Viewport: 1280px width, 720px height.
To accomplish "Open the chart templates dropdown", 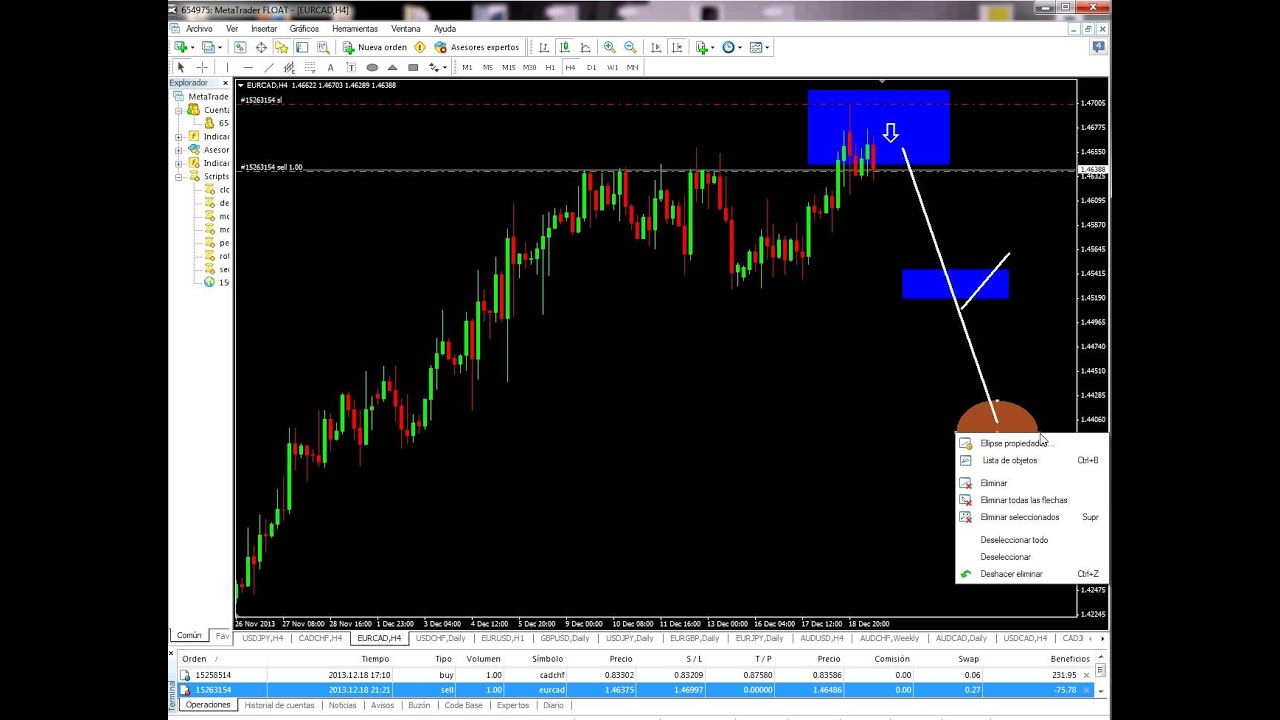I will (x=757, y=47).
